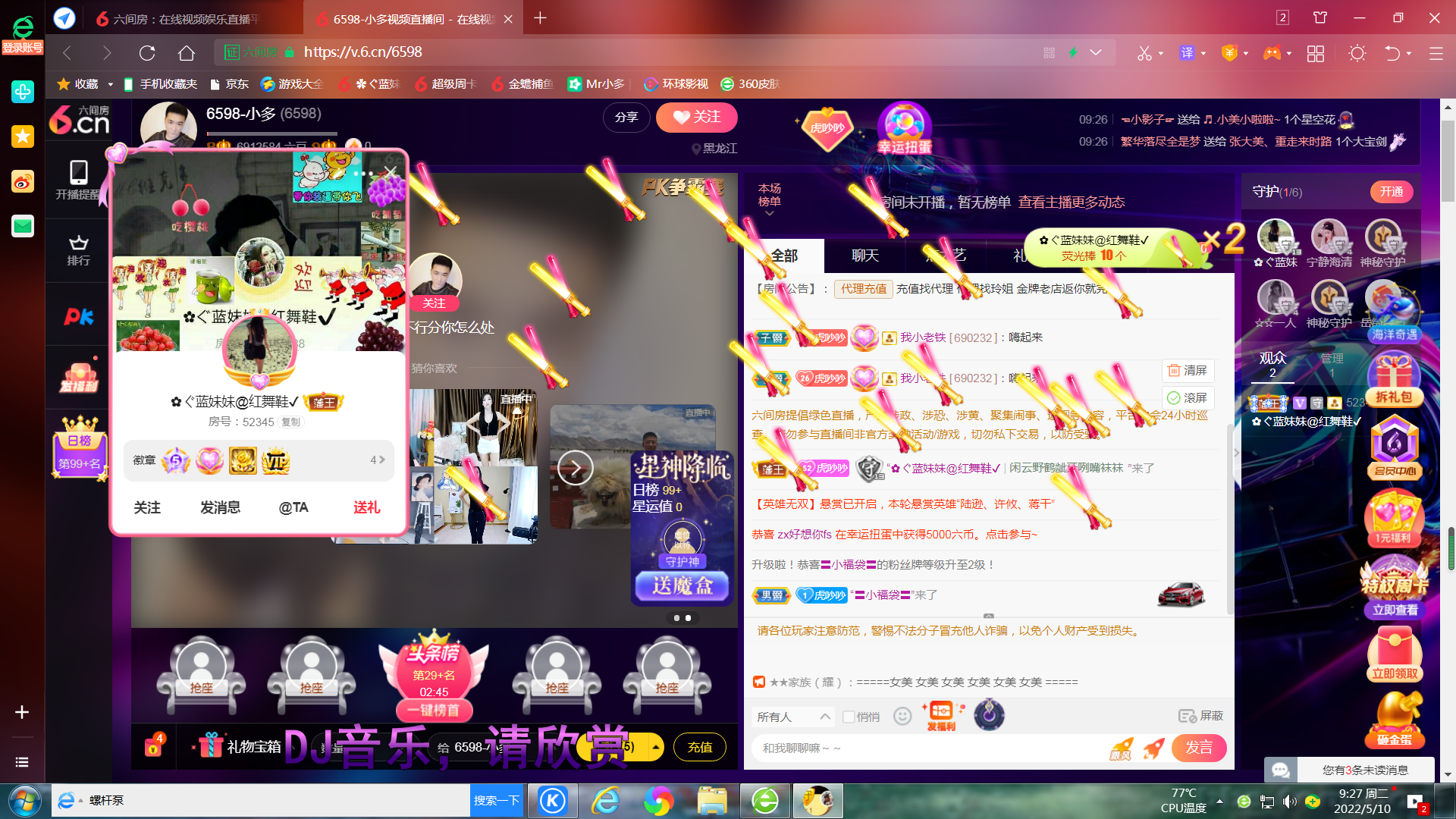Click the 发福利 icon in chat toolbar
This screenshot has height=819, width=1456.
coord(941,716)
